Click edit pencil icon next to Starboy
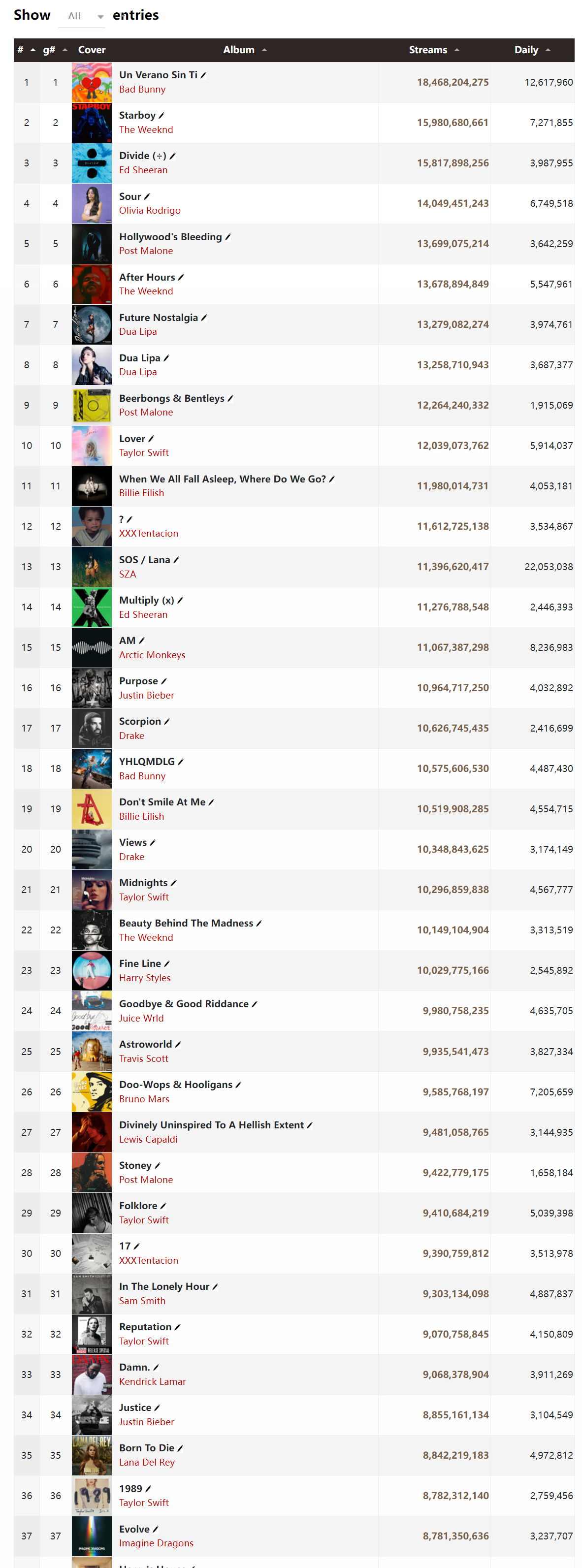The height and width of the screenshot is (1568, 582). [x=162, y=116]
